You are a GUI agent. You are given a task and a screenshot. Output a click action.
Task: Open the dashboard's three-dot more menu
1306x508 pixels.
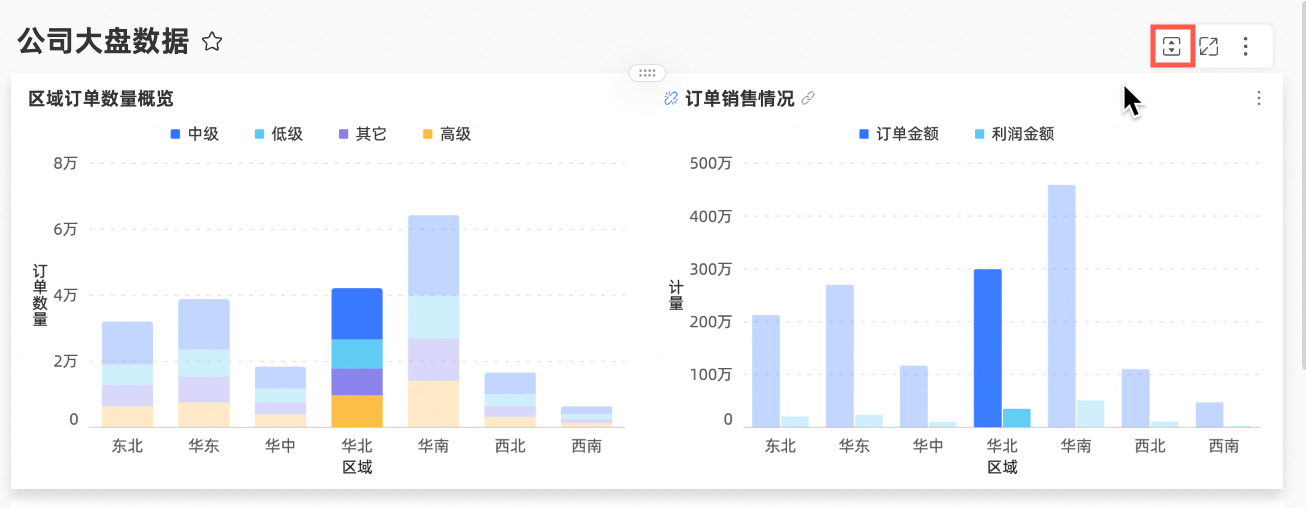click(1245, 46)
